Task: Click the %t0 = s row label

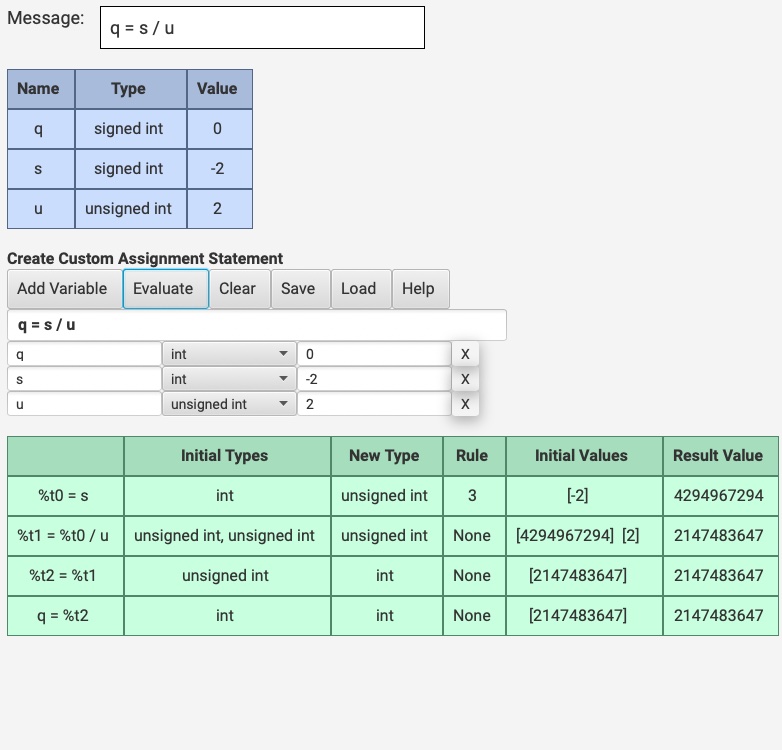Action: tap(65, 496)
